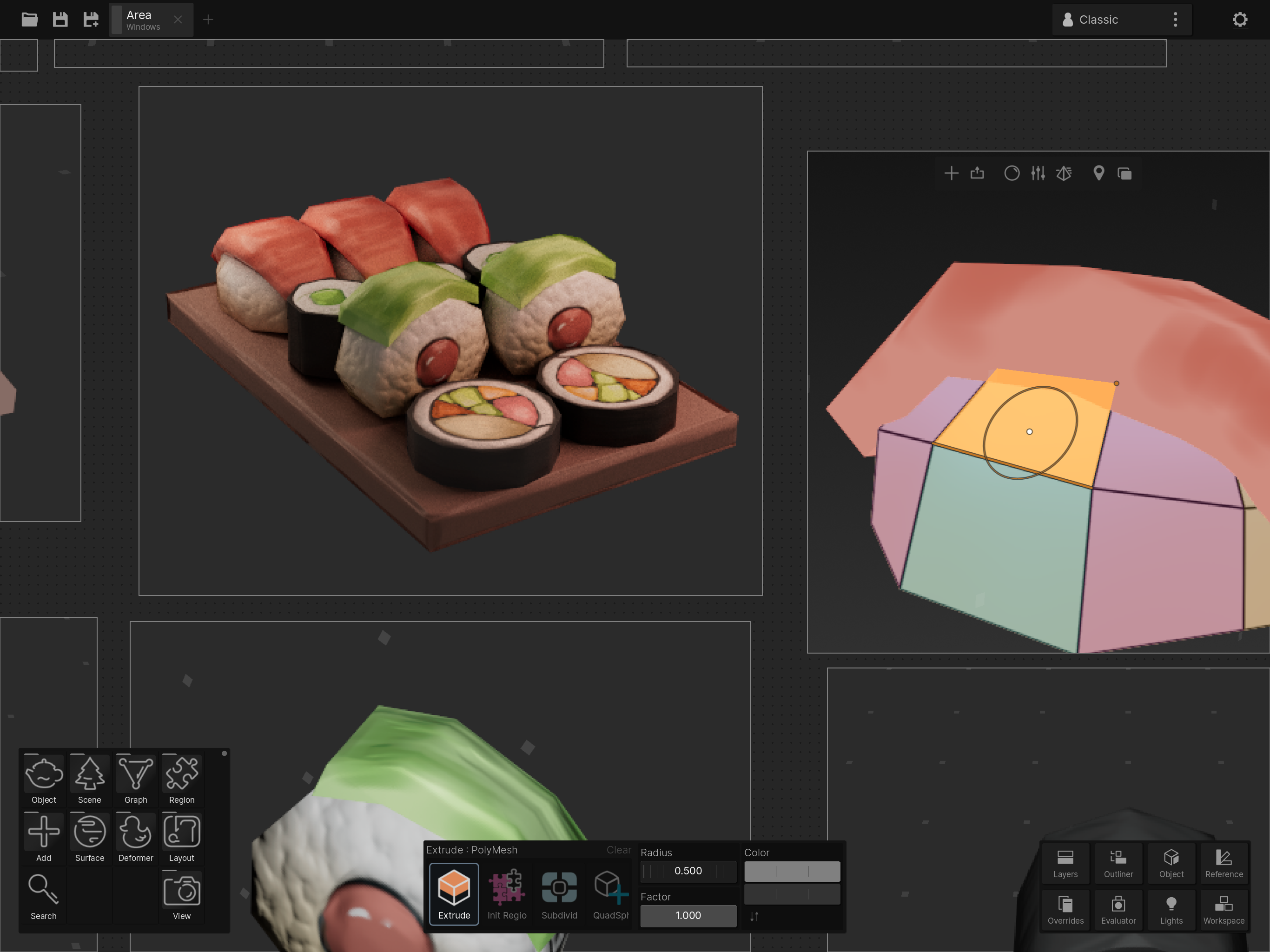Viewport: 1270px width, 952px height.
Task: Click the swap arrows icon below Color
Action: point(754,916)
